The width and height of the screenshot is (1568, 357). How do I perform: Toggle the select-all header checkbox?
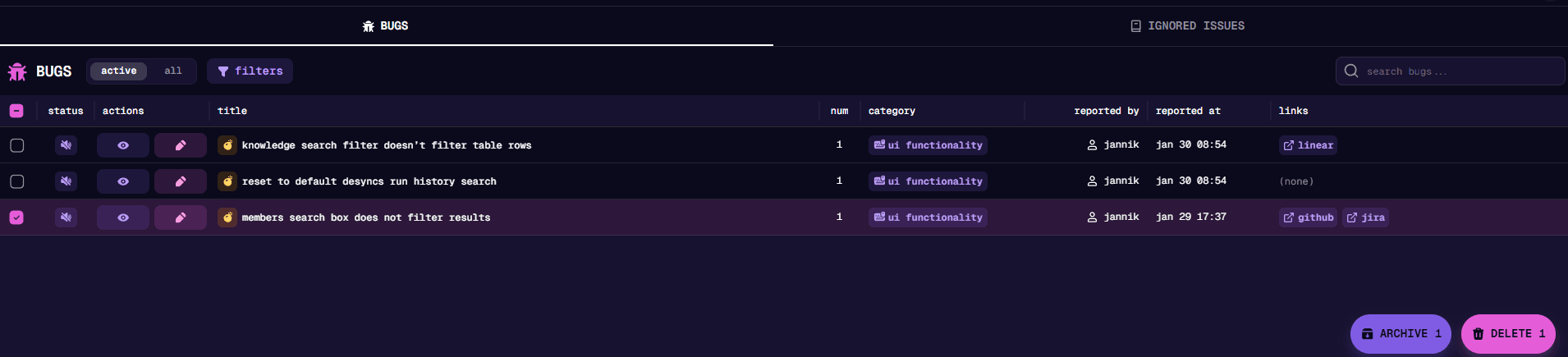(x=16, y=111)
